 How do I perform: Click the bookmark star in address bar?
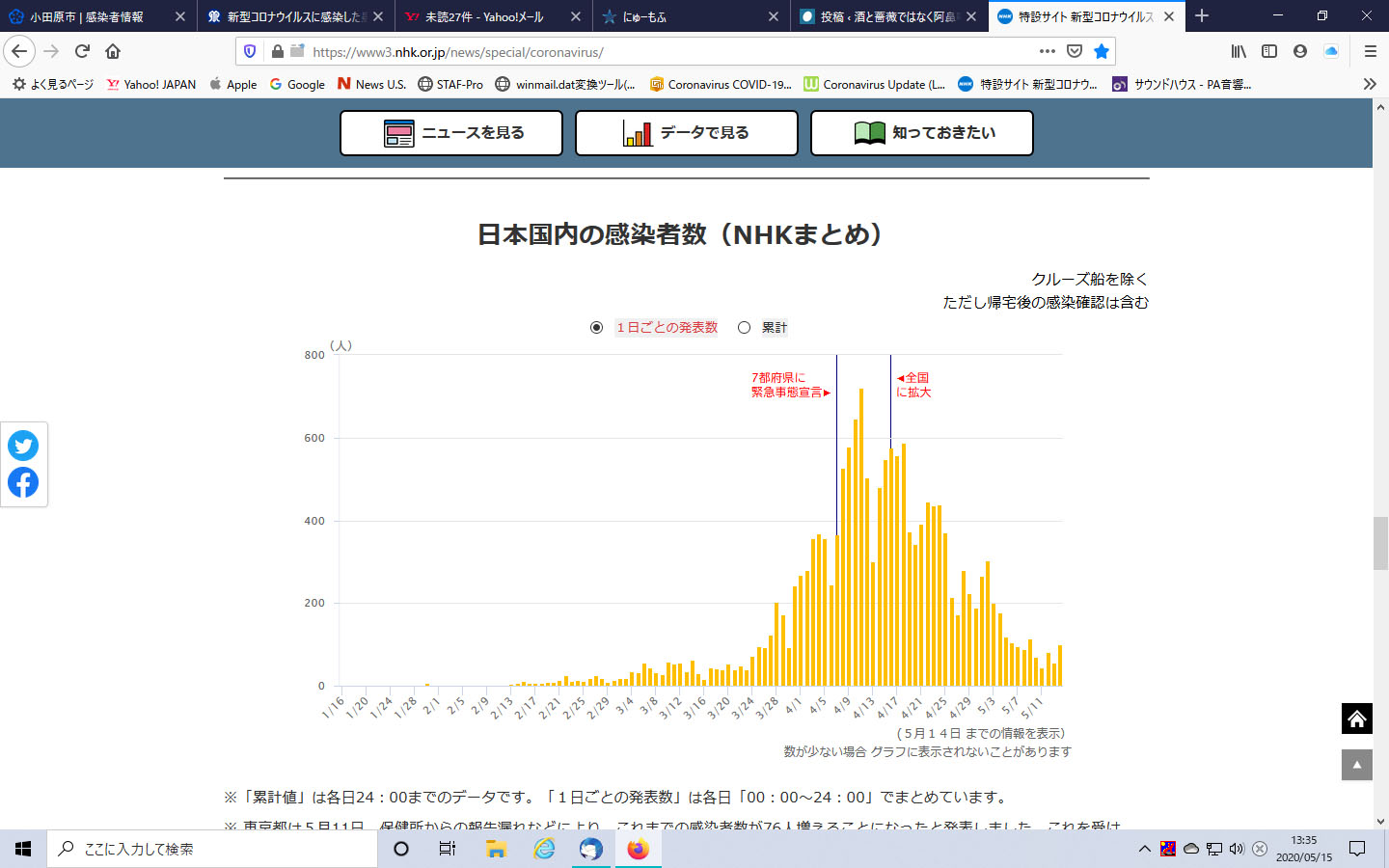1102,51
